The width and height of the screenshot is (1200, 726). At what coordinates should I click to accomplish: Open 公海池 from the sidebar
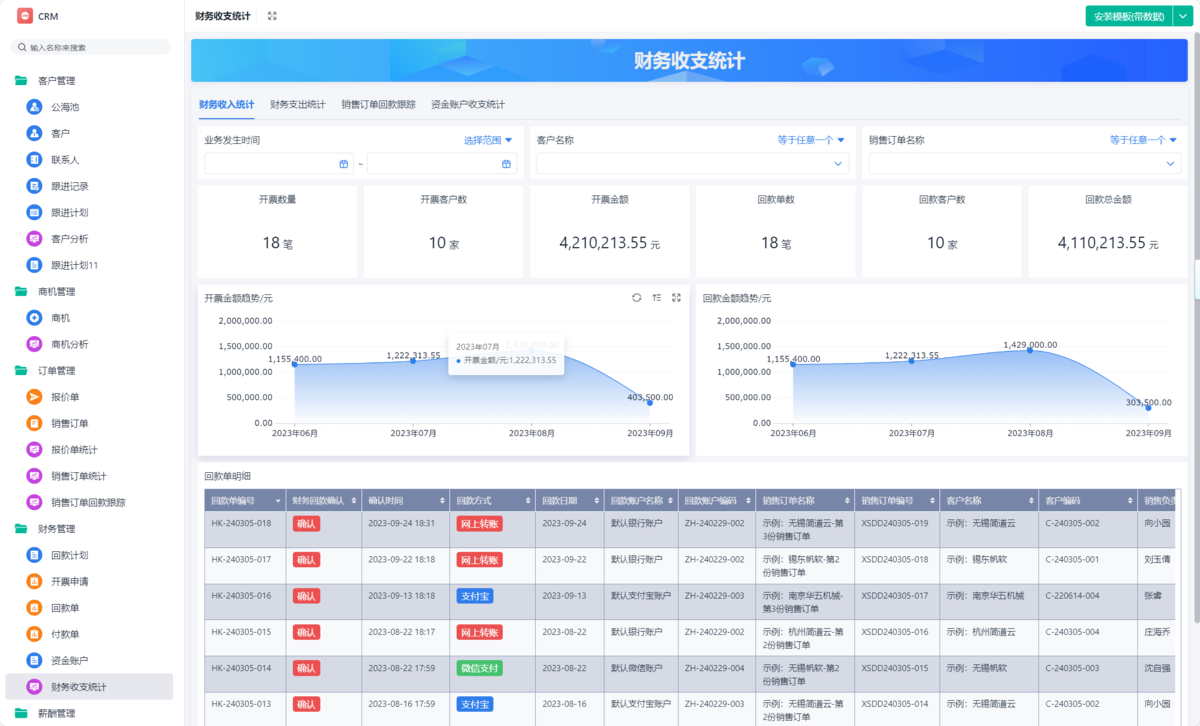65,107
